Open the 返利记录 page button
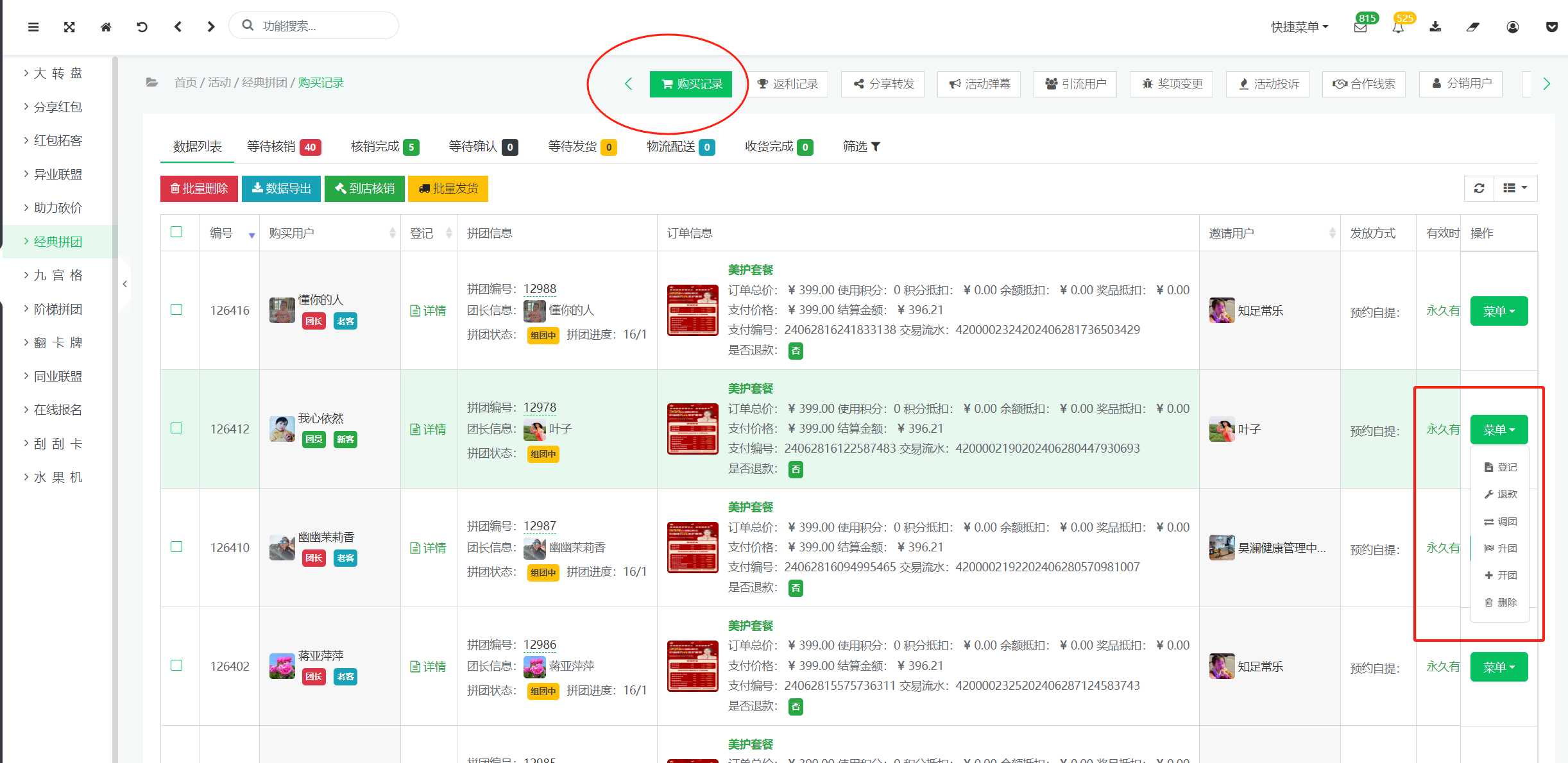 tap(788, 84)
